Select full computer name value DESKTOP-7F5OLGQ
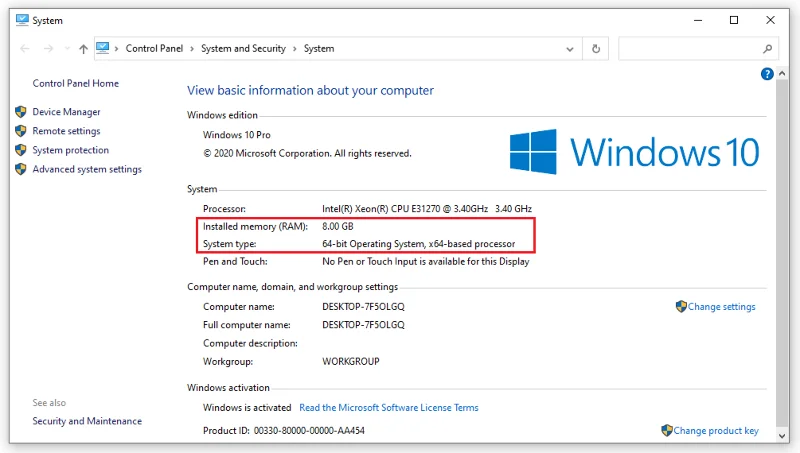 click(x=363, y=325)
